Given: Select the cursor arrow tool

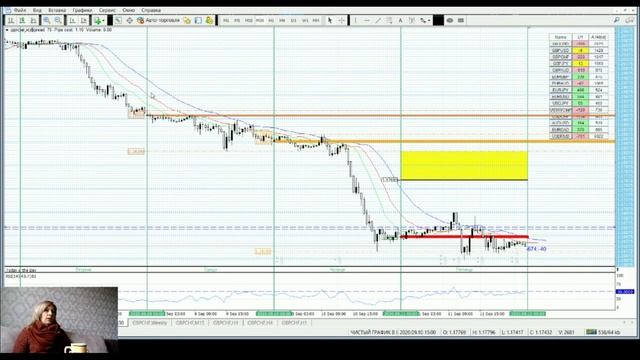Looking at the screenshot, I should pos(330,20).
